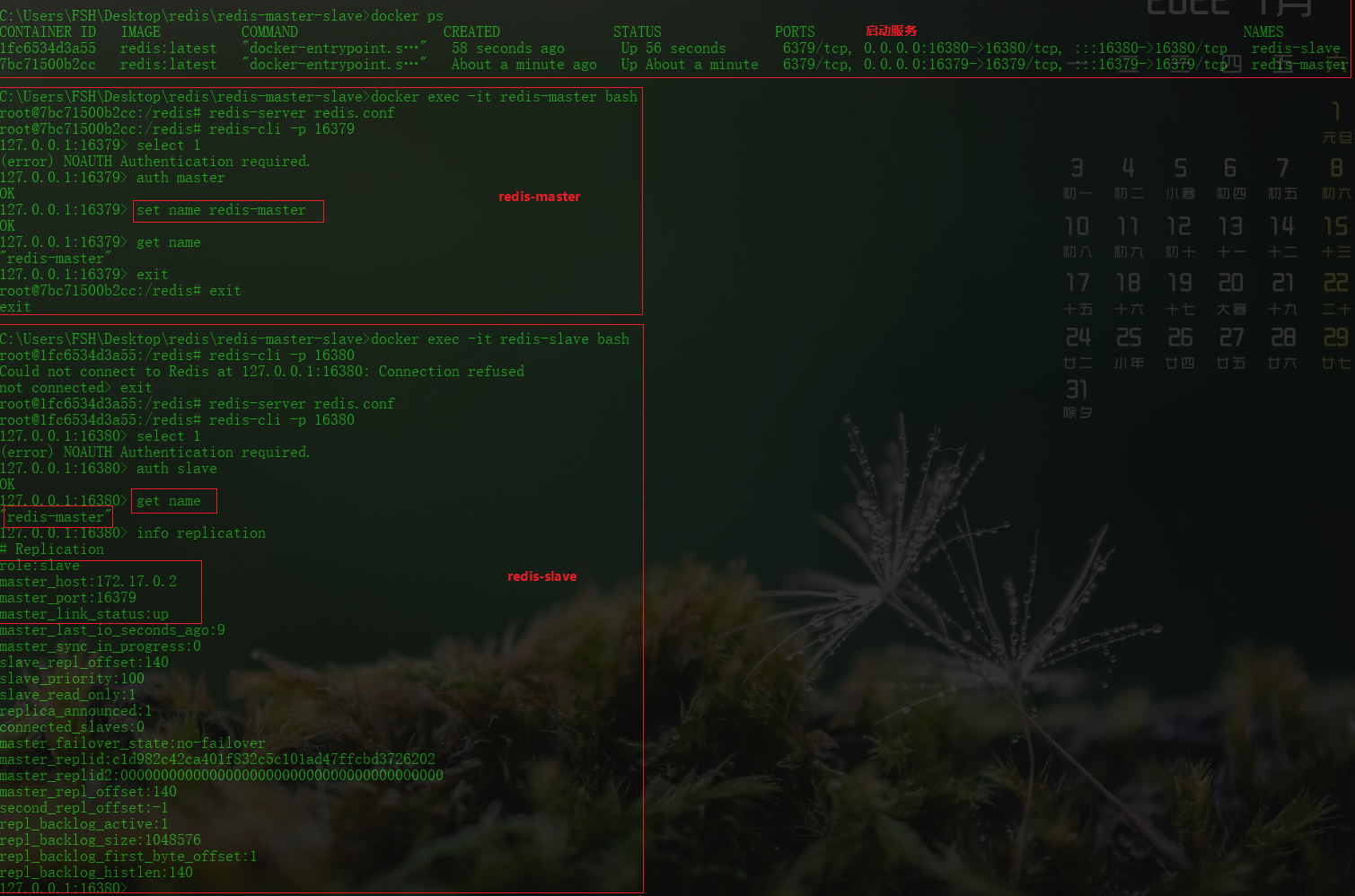Click the 'slave_repl_offset:140' line
The width and height of the screenshot is (1355, 896).
84,662
